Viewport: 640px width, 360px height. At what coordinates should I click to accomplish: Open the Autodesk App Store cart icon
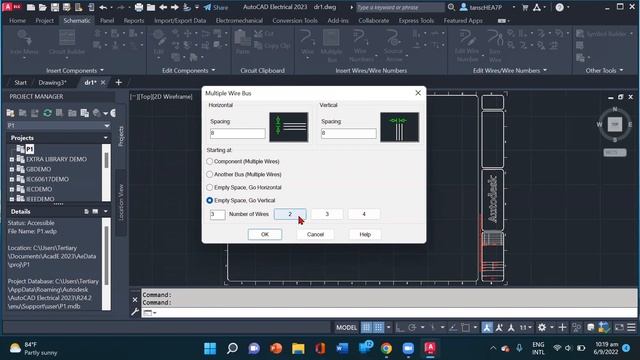(x=525, y=7)
